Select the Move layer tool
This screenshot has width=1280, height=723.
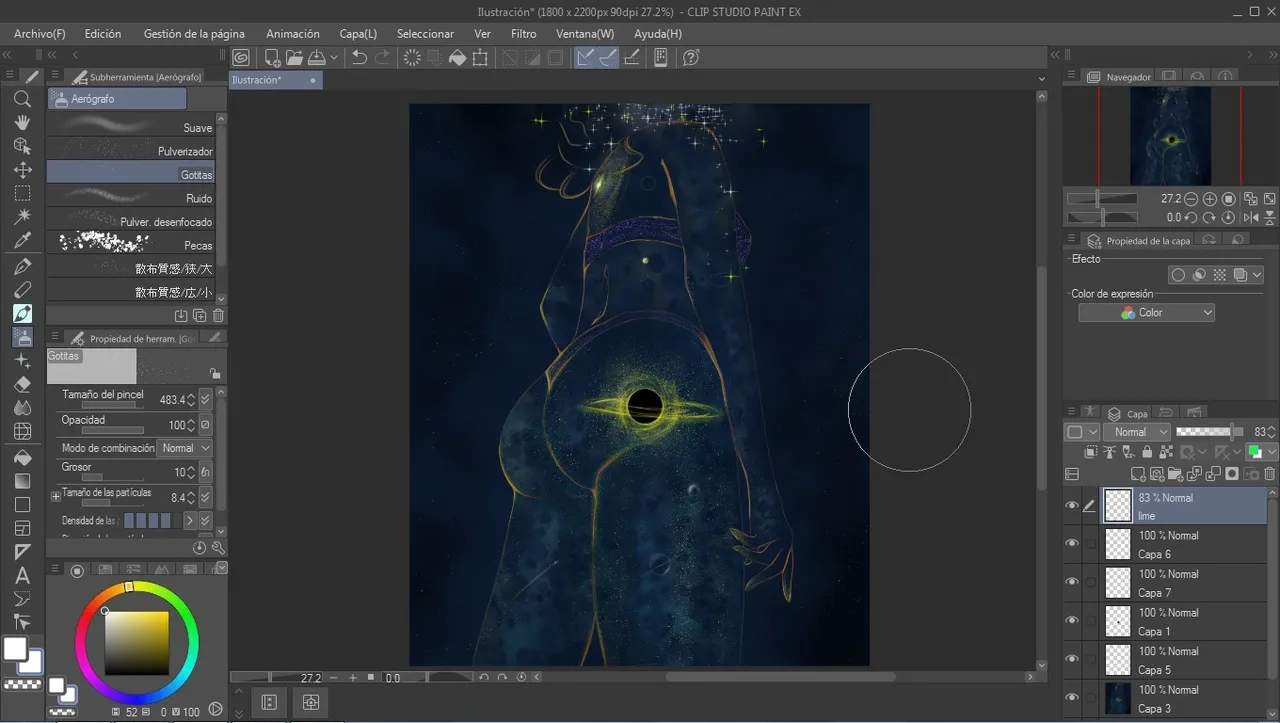tap(22, 170)
